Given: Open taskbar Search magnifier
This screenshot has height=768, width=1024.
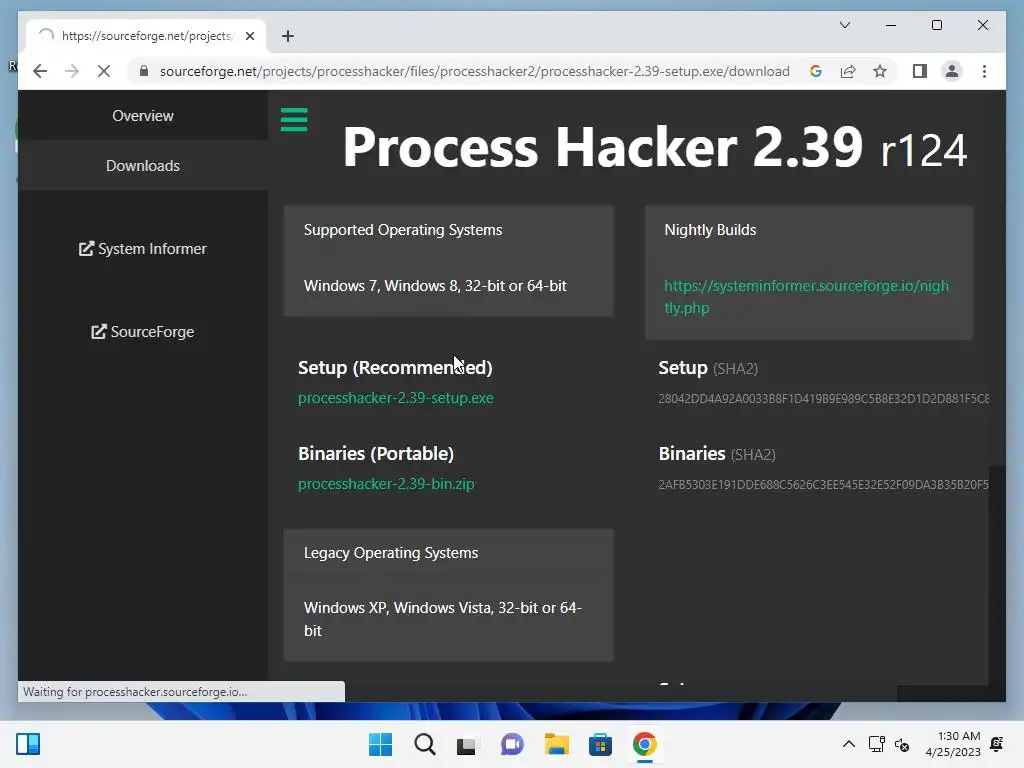Looking at the screenshot, I should pyautogui.click(x=424, y=744).
